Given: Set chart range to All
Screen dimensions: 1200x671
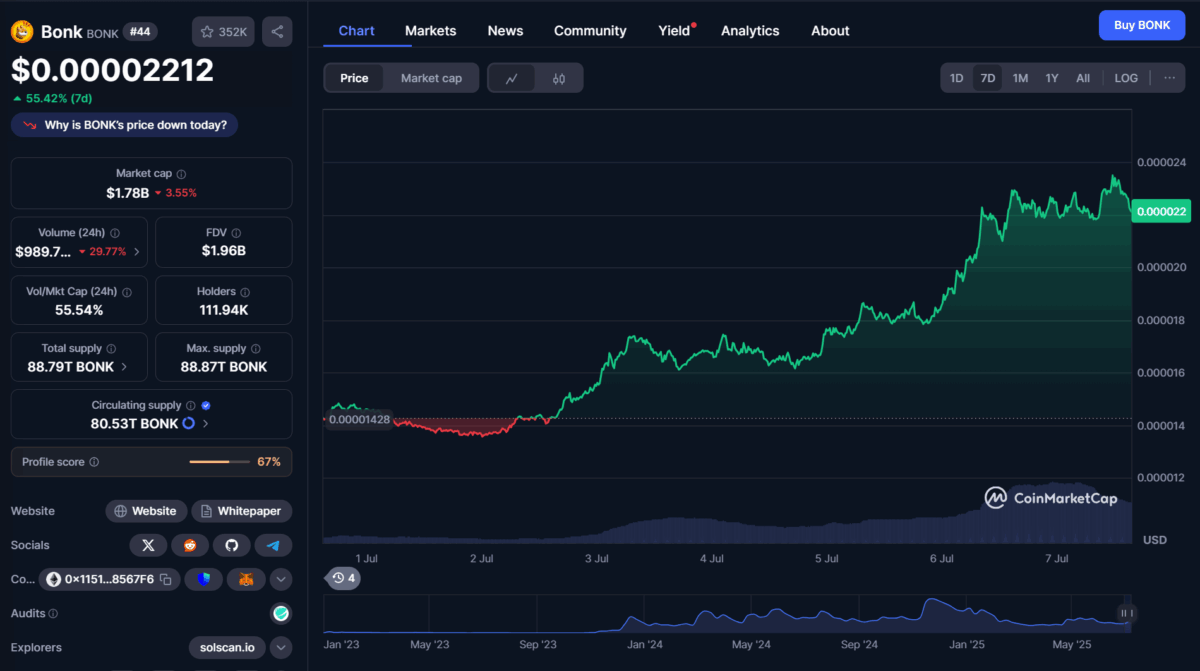Looking at the screenshot, I should (1083, 78).
